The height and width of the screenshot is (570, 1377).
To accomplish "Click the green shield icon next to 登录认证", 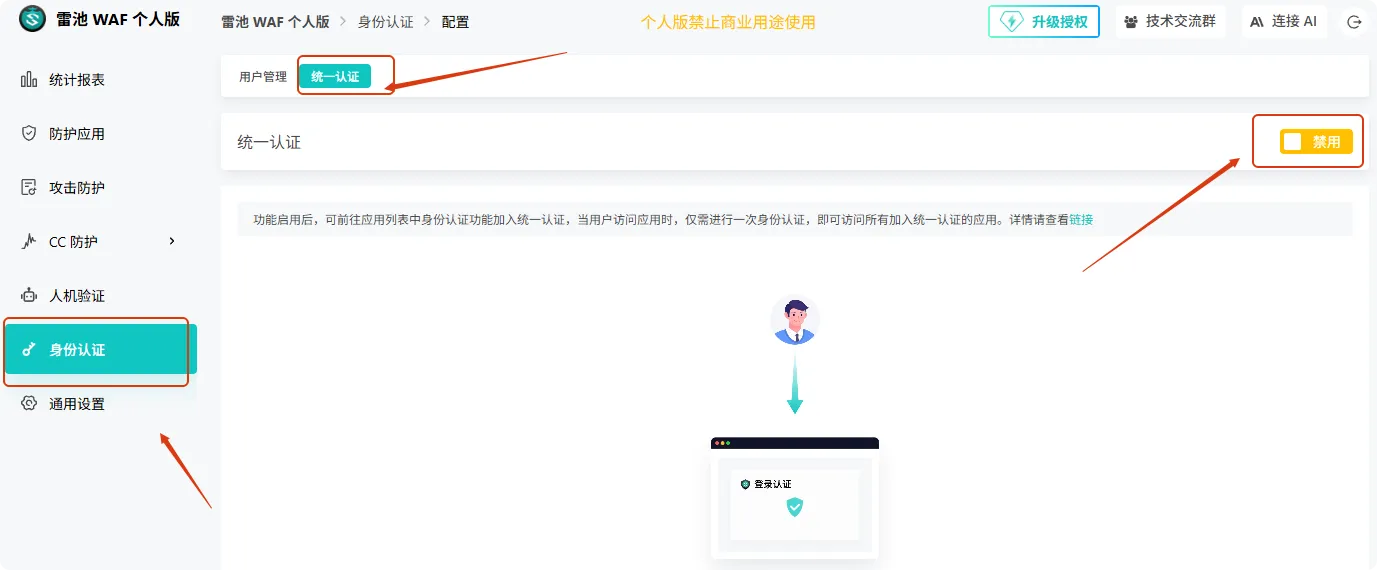I will (x=745, y=484).
